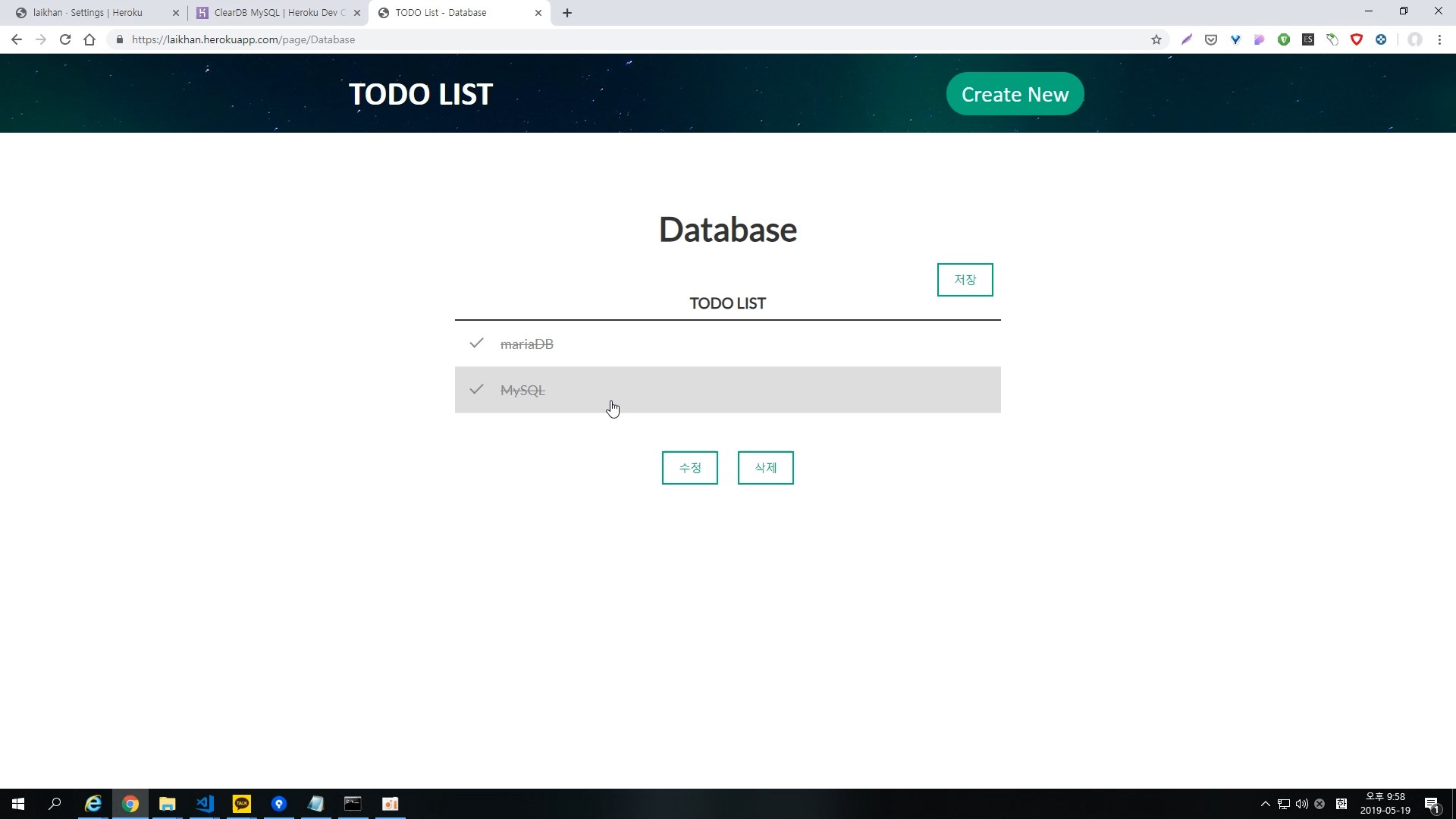The width and height of the screenshot is (1456, 819).
Task: Show hidden system tray icons
Action: (x=1265, y=804)
